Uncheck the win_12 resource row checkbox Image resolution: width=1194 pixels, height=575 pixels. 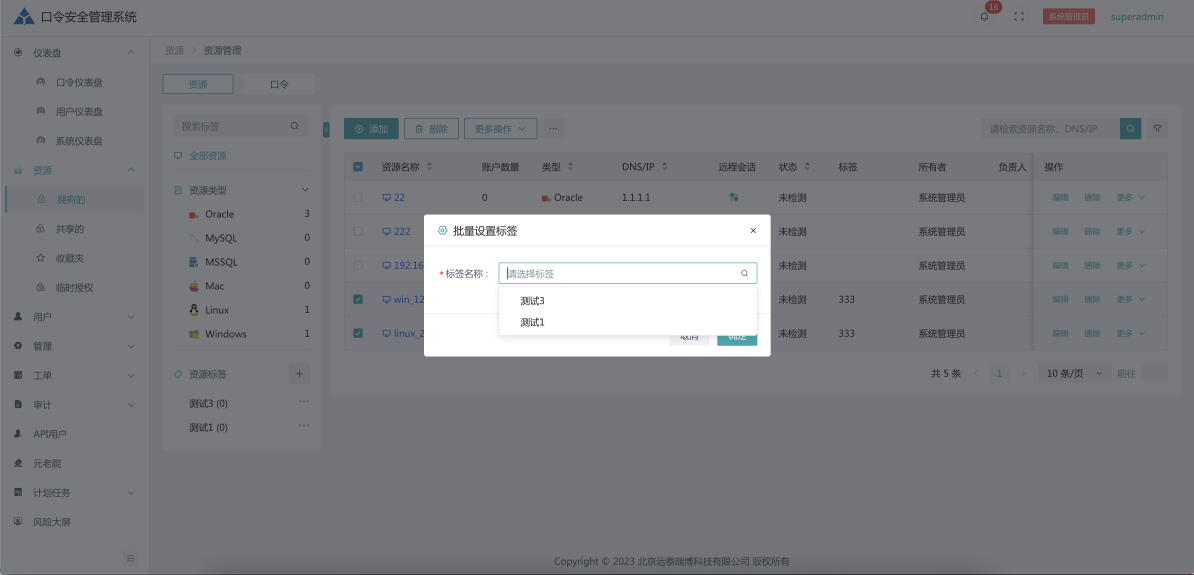click(358, 299)
